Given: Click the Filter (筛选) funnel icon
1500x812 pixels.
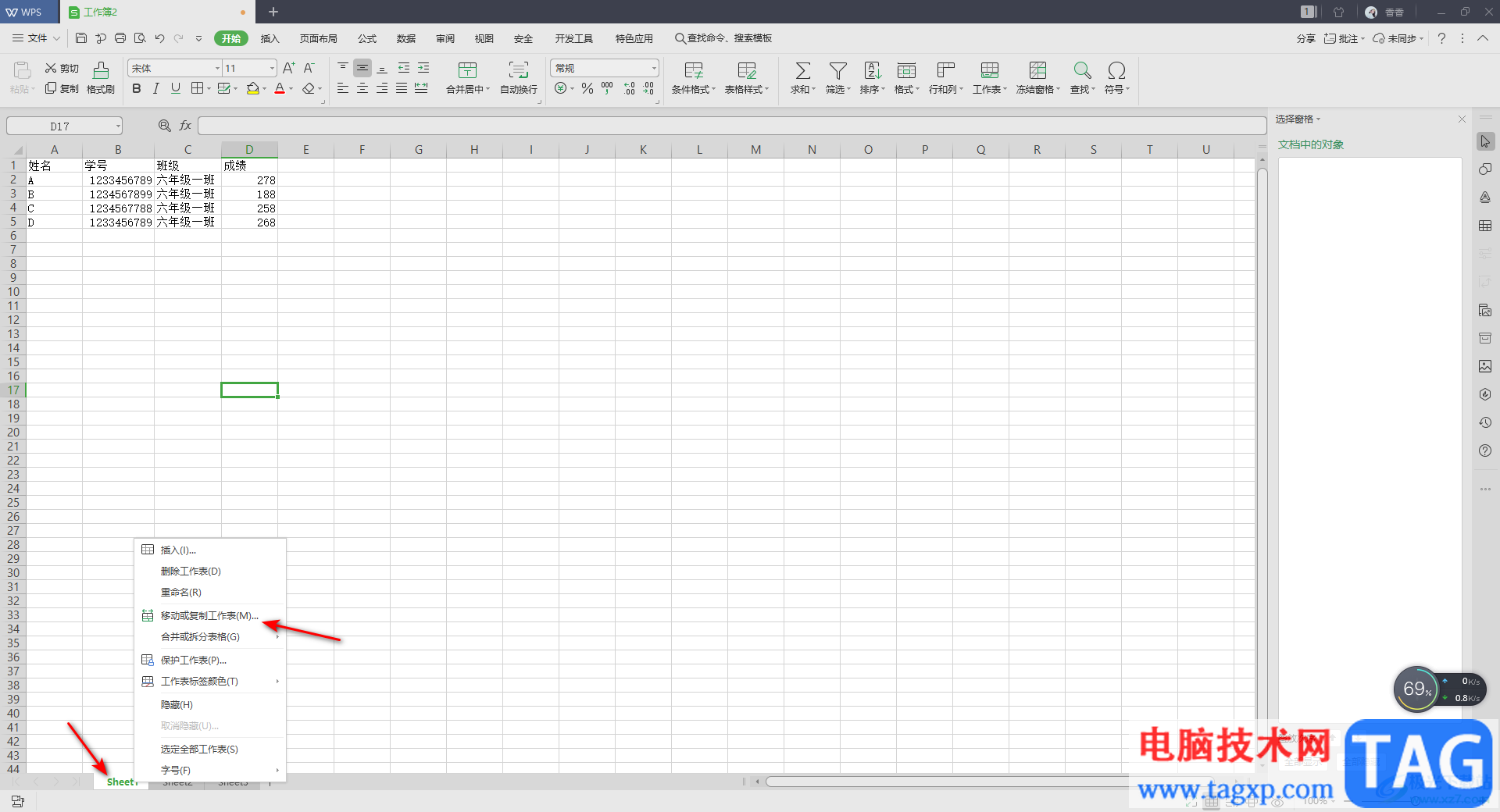Looking at the screenshot, I should pos(838,71).
